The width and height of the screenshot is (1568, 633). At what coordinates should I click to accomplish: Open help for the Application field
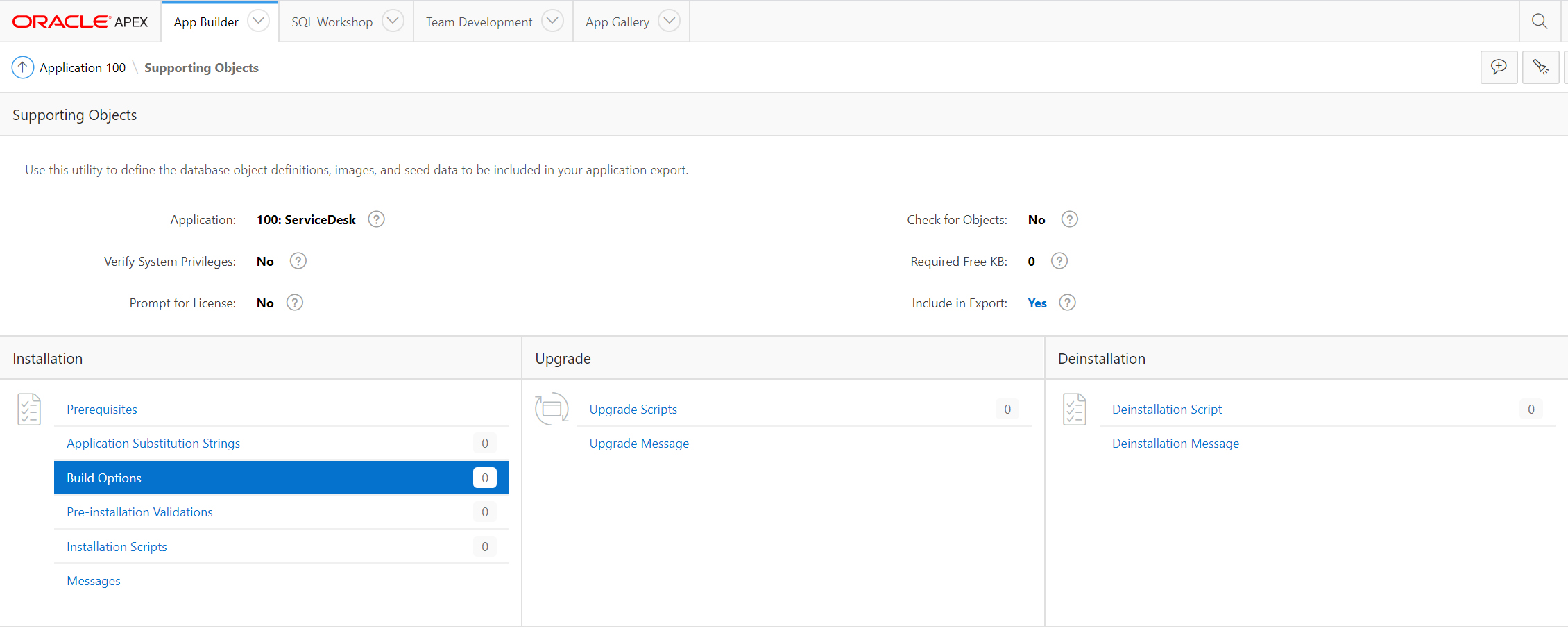click(376, 219)
